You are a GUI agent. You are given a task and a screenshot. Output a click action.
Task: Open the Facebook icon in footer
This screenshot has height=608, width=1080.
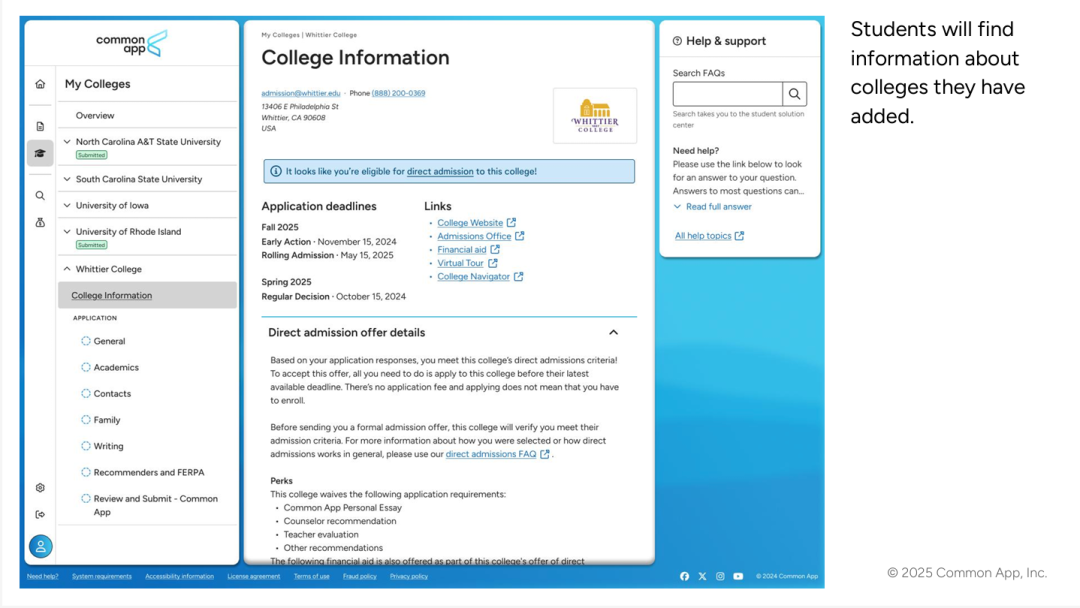685,576
